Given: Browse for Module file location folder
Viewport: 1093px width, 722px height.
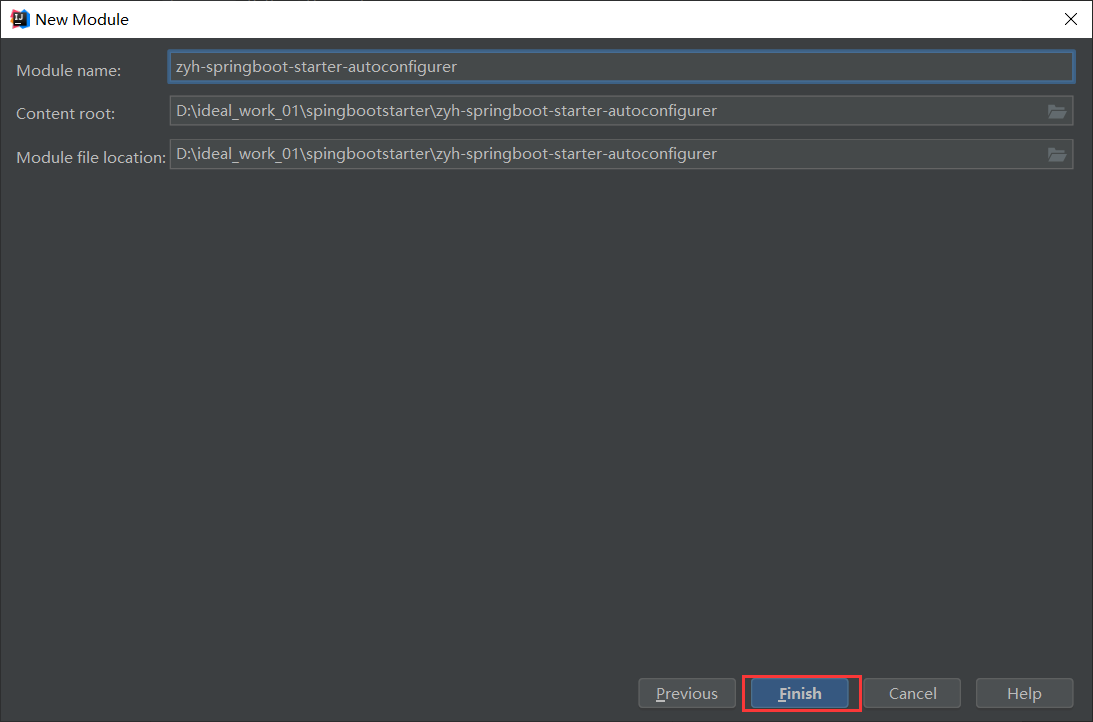Looking at the screenshot, I should (x=1057, y=154).
